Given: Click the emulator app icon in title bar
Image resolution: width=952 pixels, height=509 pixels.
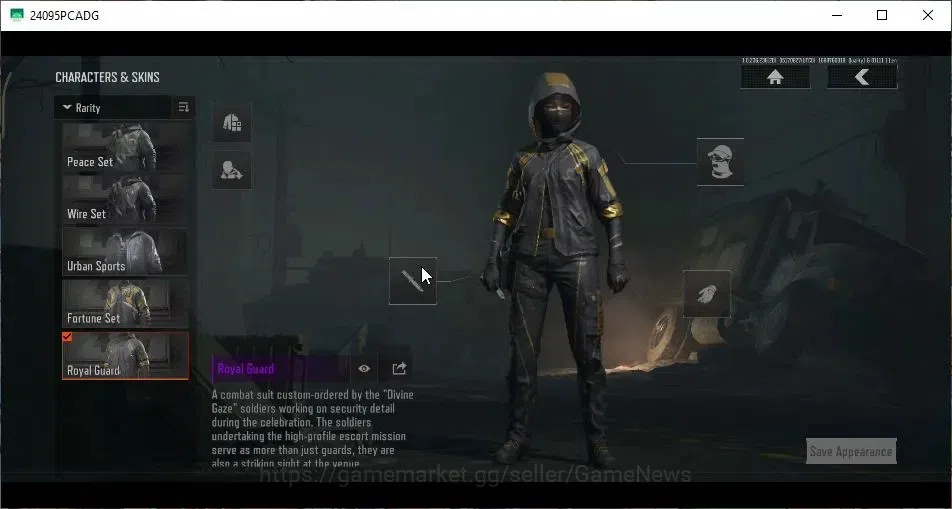Looking at the screenshot, I should [17, 15].
